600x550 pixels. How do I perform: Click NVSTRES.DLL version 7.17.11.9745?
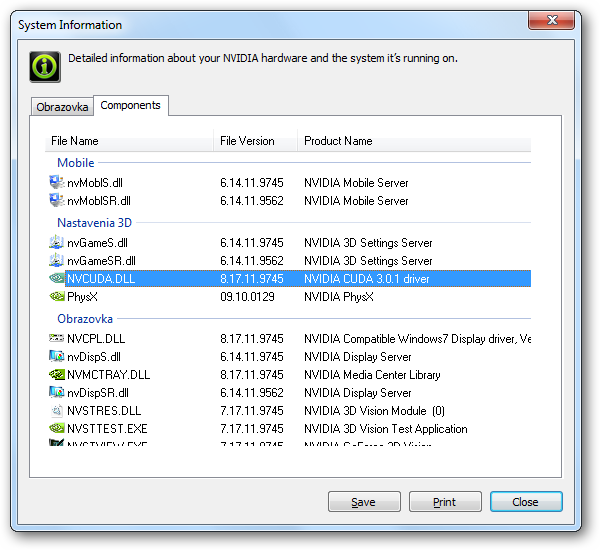point(252,411)
